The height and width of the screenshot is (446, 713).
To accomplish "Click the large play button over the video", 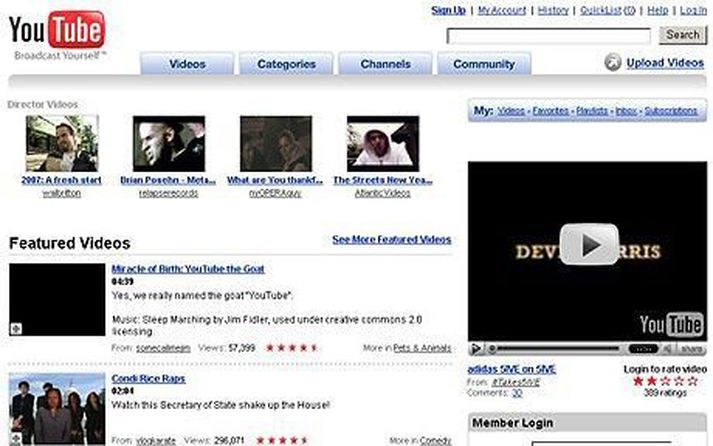I will [588, 244].
